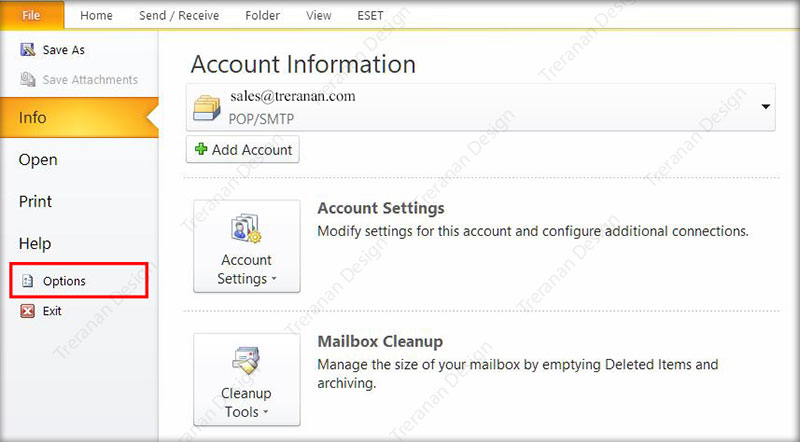Open the Help section
This screenshot has width=800, height=442.
35,243
